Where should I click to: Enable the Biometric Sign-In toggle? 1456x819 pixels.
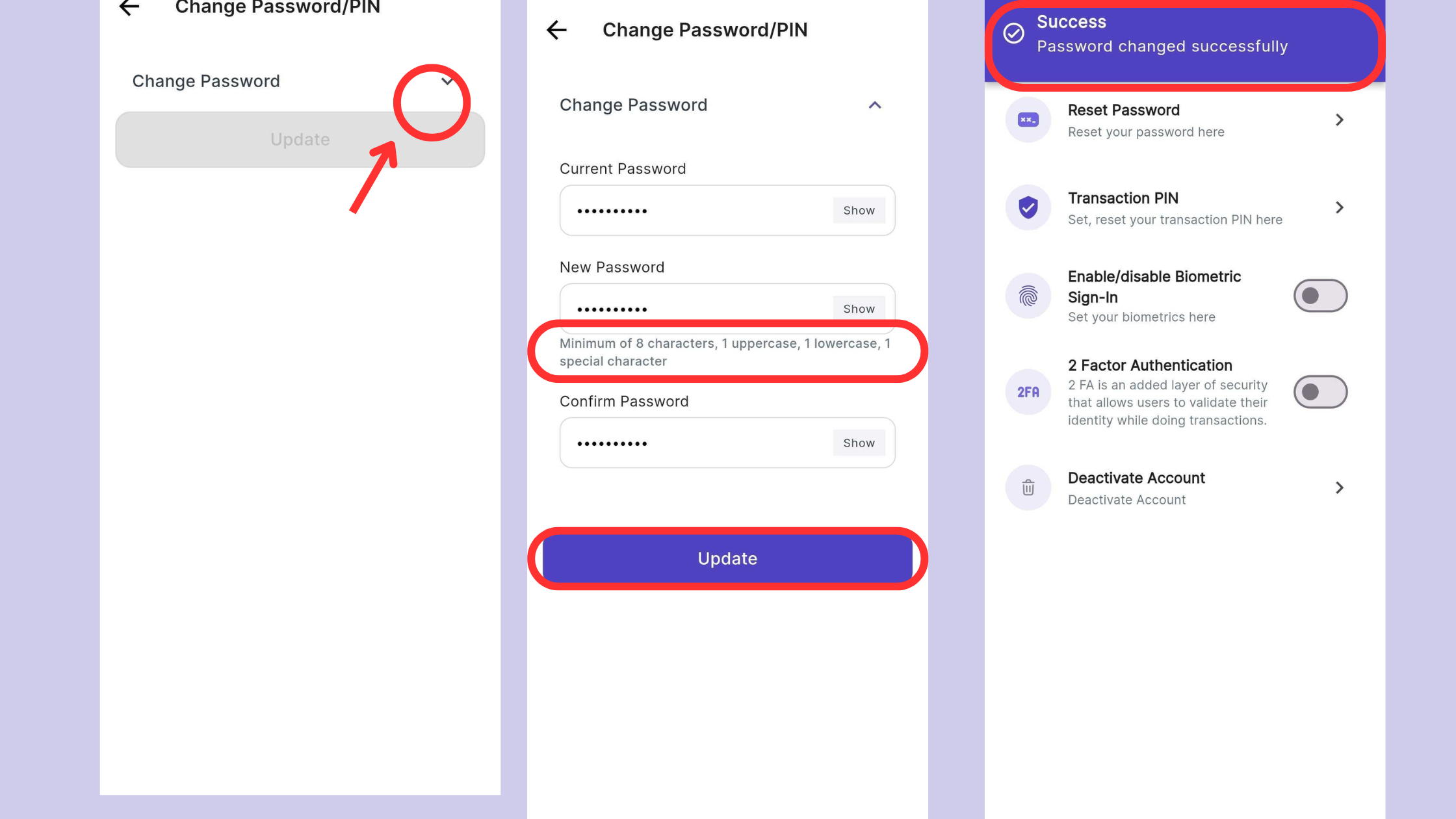tap(1320, 296)
